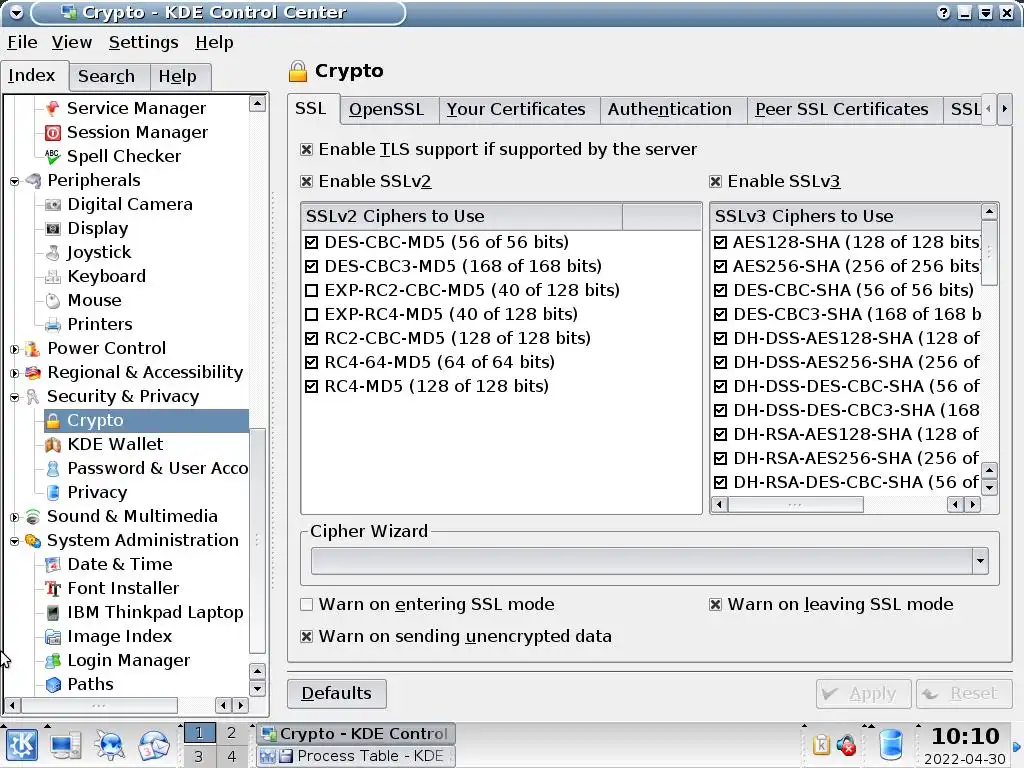
Task: Click the trash can panel icon
Action: click(x=891, y=744)
